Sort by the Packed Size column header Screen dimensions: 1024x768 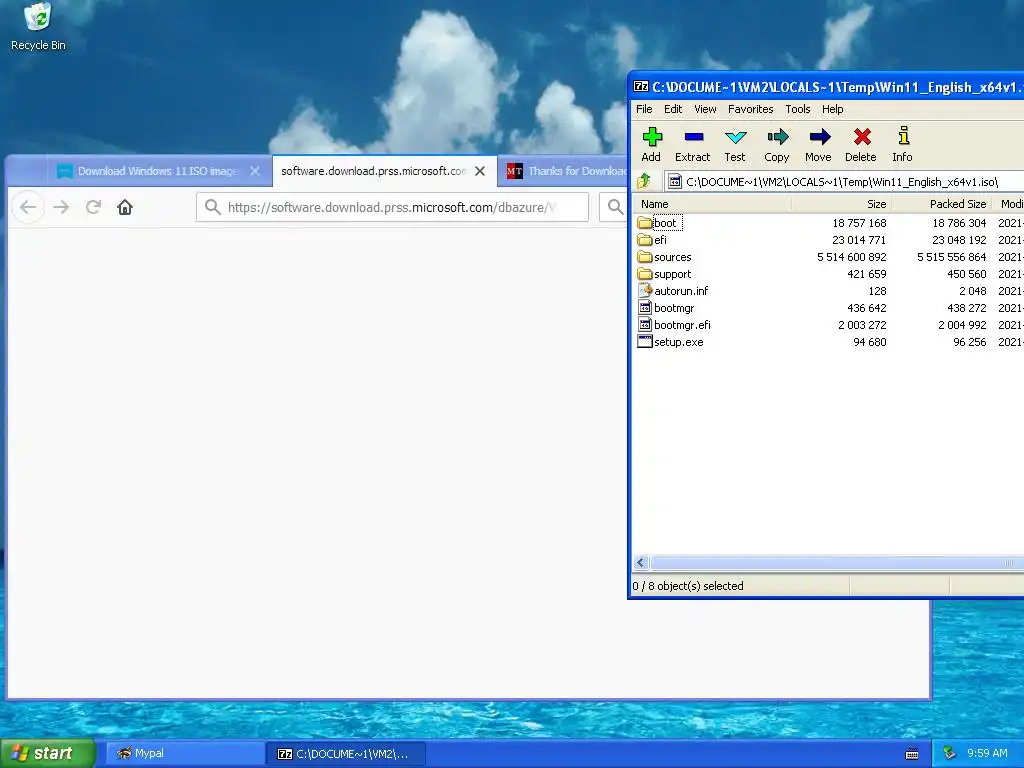tap(942, 204)
